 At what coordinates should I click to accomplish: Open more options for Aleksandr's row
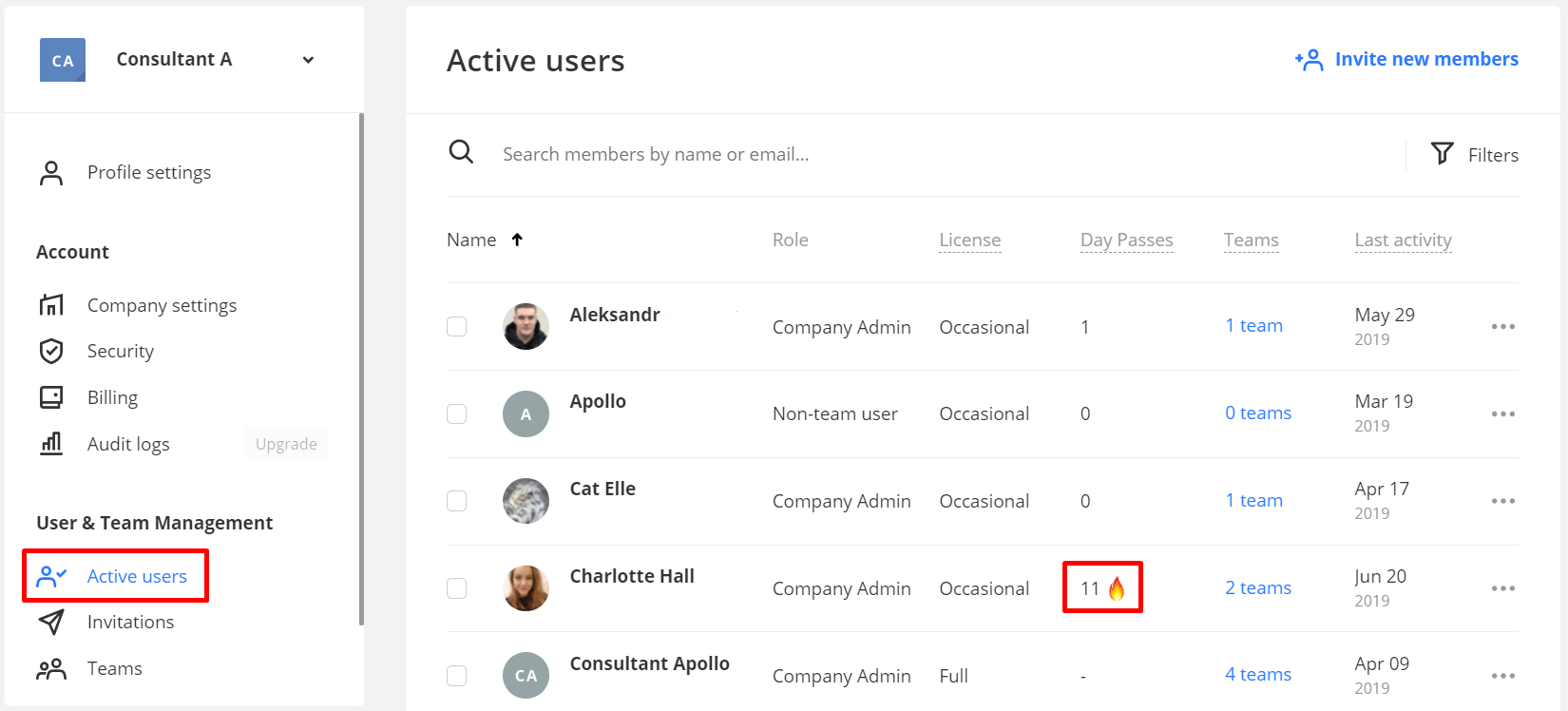(x=1502, y=326)
